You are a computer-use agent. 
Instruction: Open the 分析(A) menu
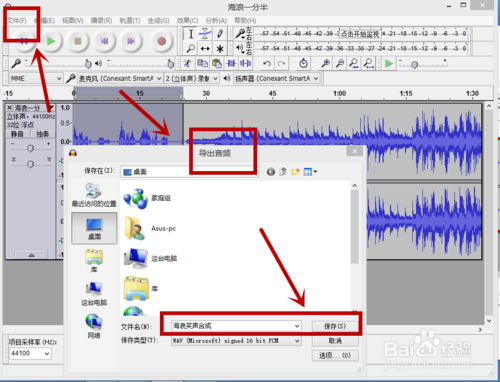[216, 21]
